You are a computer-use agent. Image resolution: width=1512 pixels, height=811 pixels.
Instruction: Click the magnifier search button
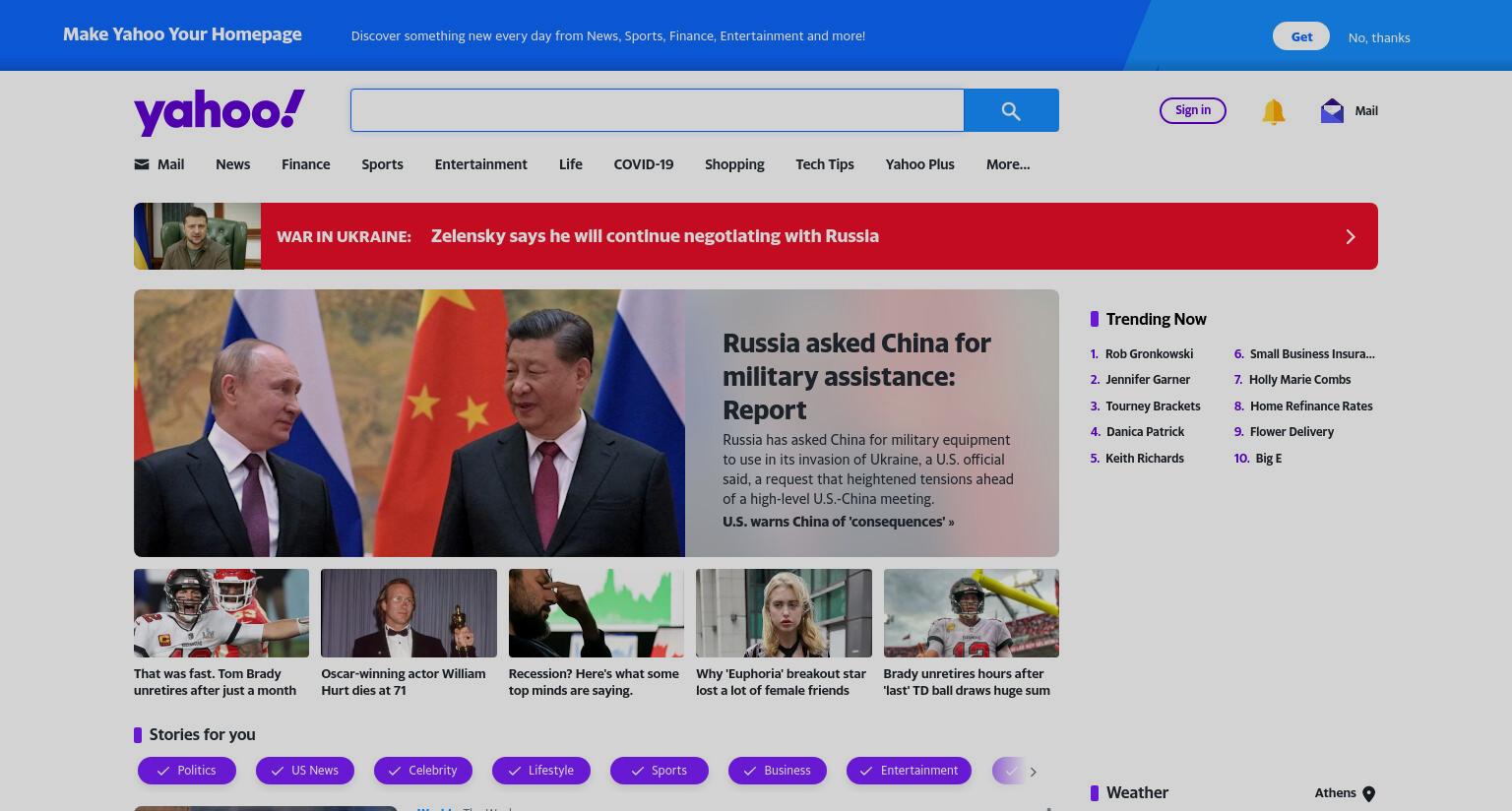1011,110
